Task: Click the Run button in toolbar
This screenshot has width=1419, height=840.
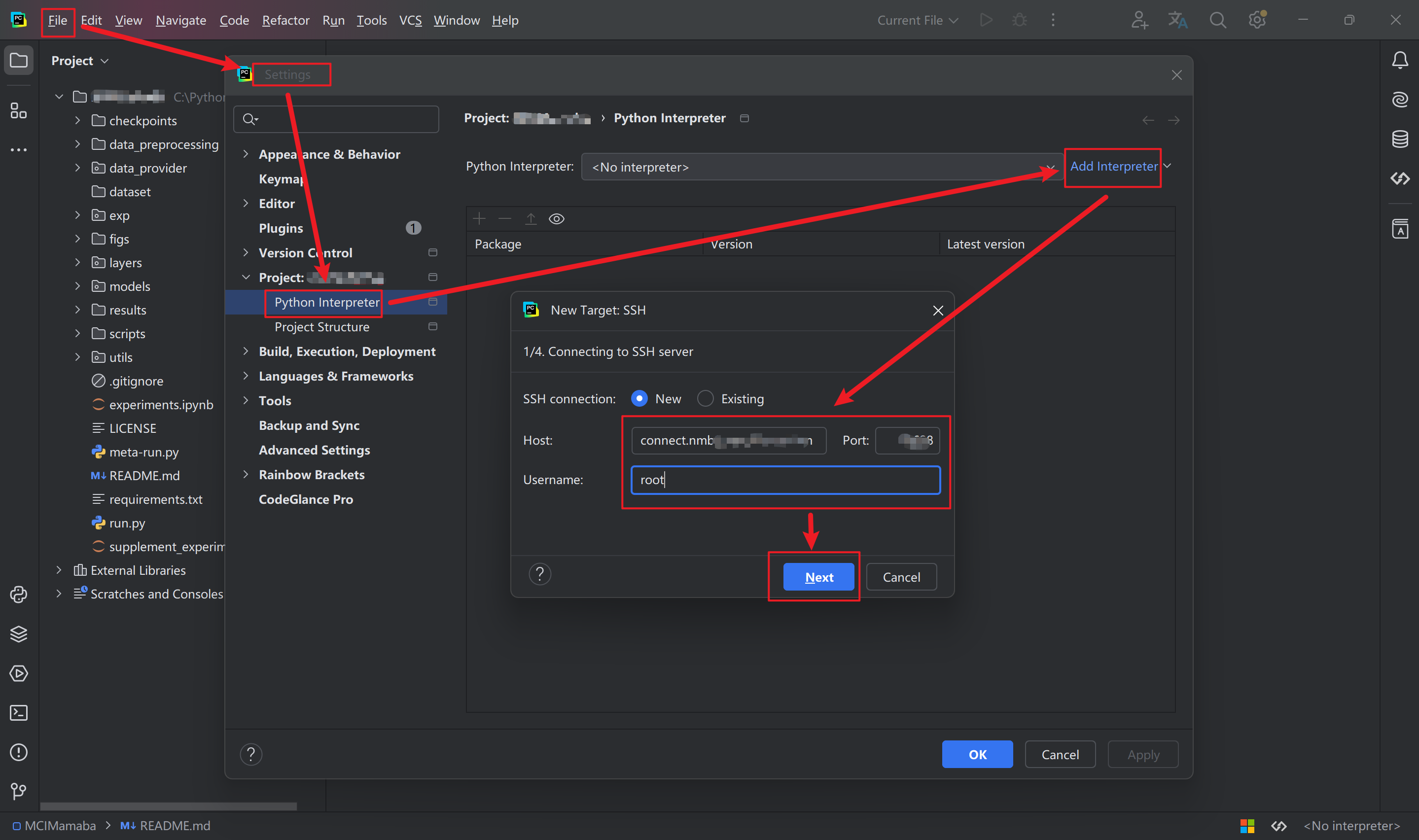Action: 986,20
